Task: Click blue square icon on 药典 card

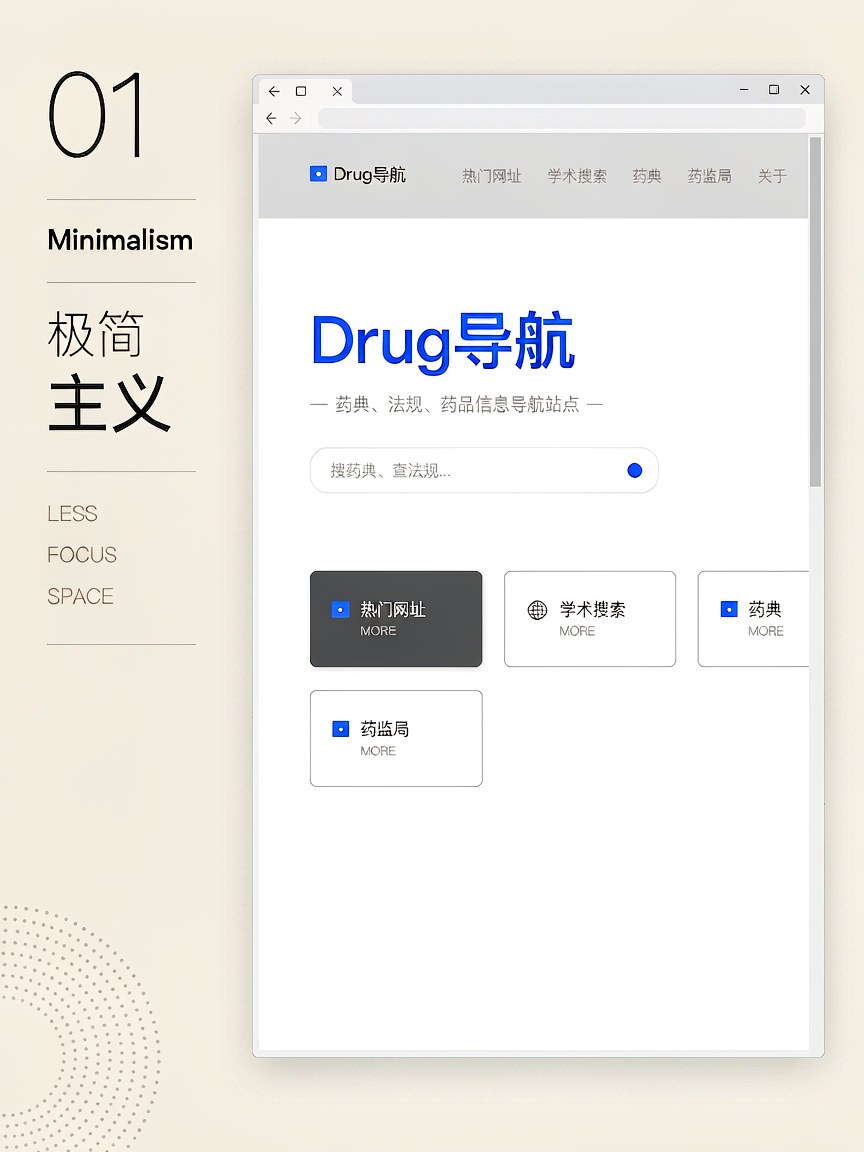Action: [x=729, y=609]
